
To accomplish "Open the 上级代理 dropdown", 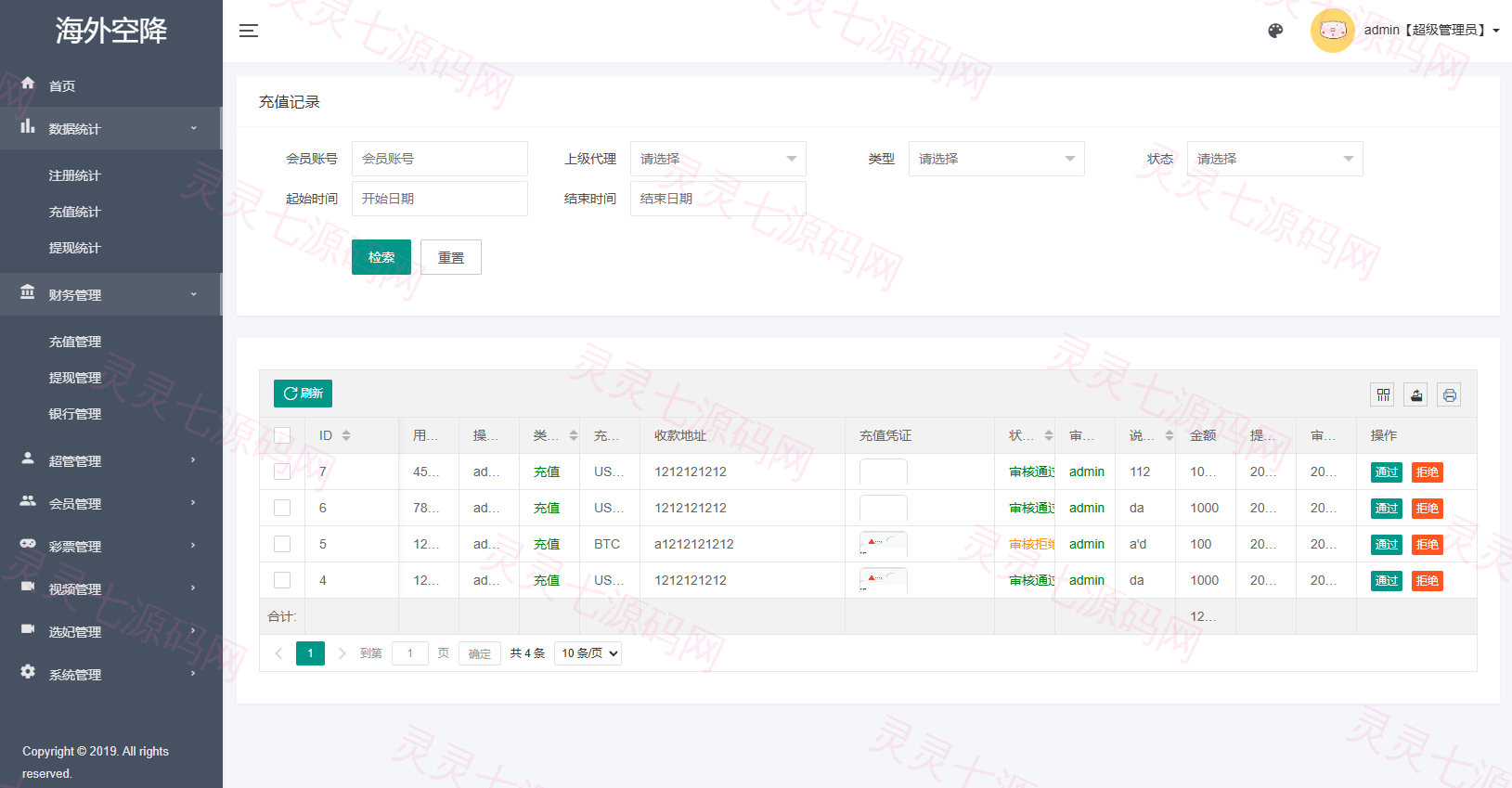I will 718,159.
